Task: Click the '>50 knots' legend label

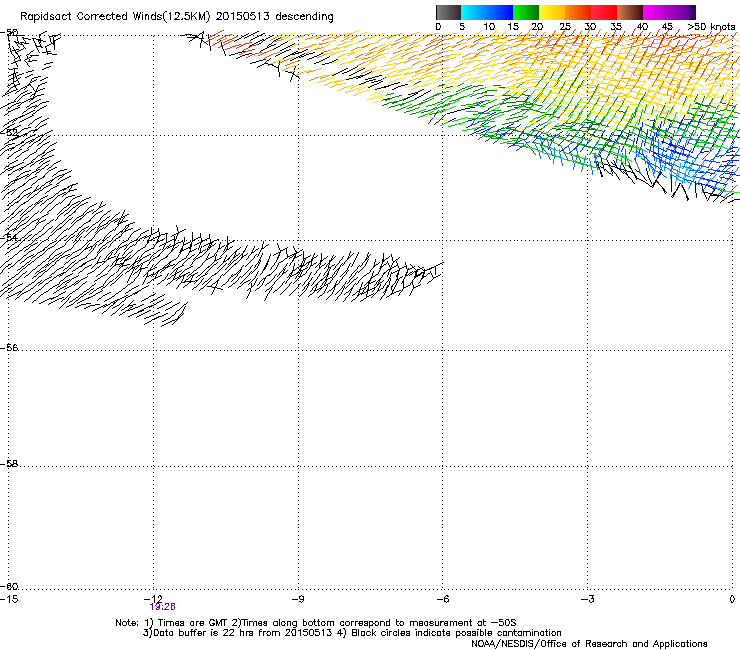Action: click(711, 27)
